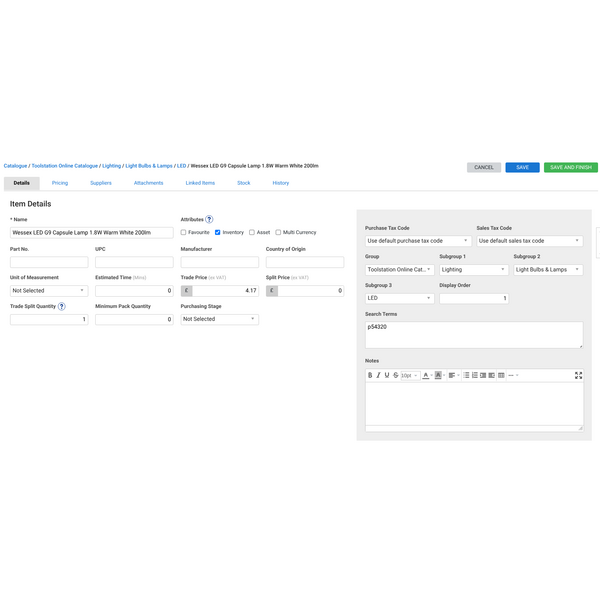Switch to the Pricing tab
The height and width of the screenshot is (600, 600).
click(60, 183)
